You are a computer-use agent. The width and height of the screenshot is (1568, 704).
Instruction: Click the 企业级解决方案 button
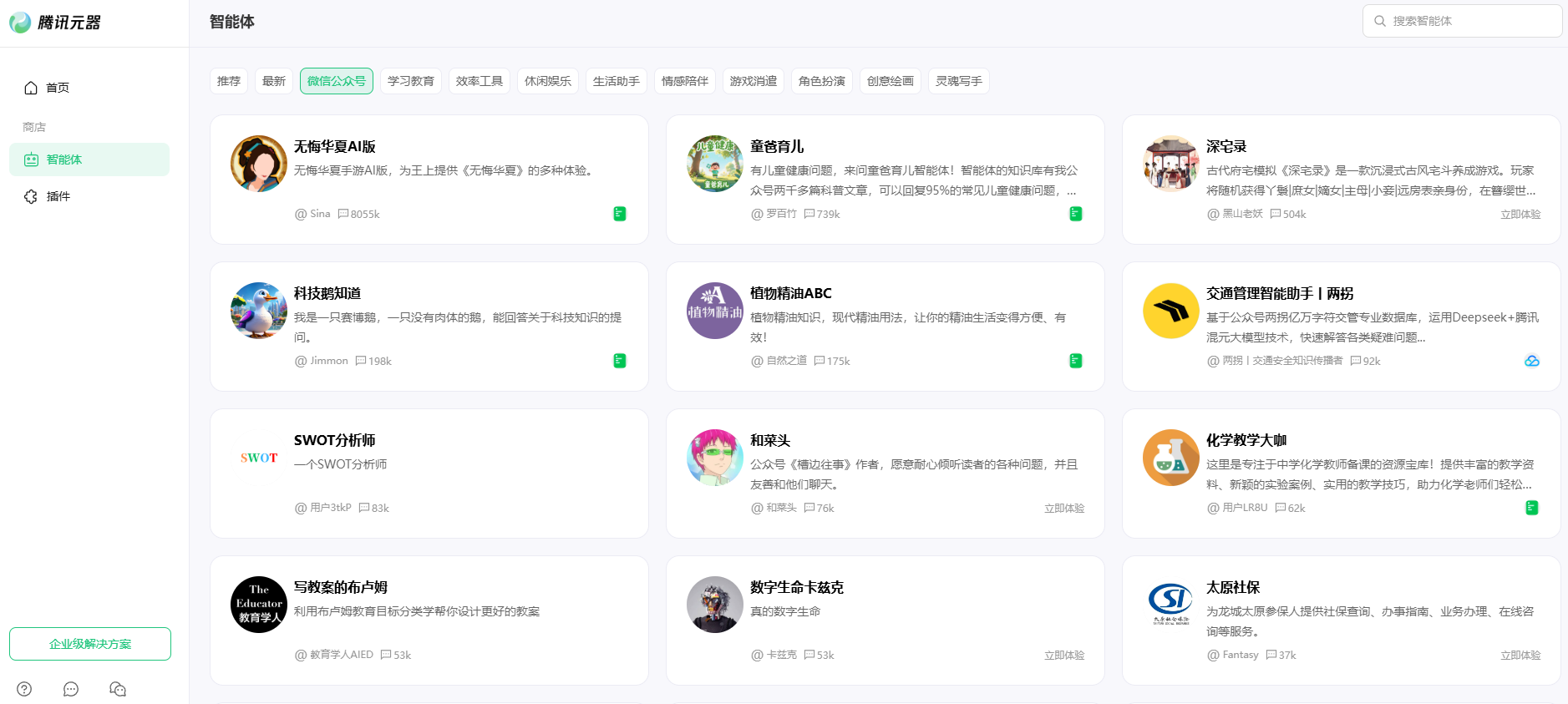[x=90, y=644]
